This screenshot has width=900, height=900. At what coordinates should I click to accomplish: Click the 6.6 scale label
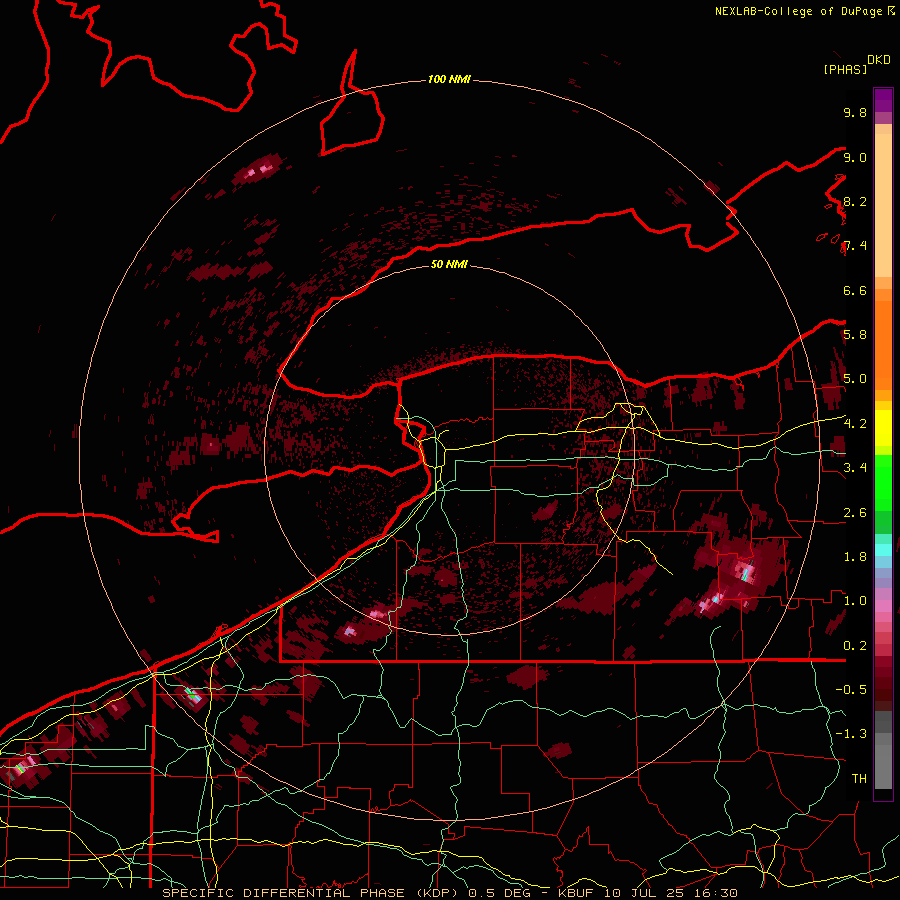click(855, 290)
